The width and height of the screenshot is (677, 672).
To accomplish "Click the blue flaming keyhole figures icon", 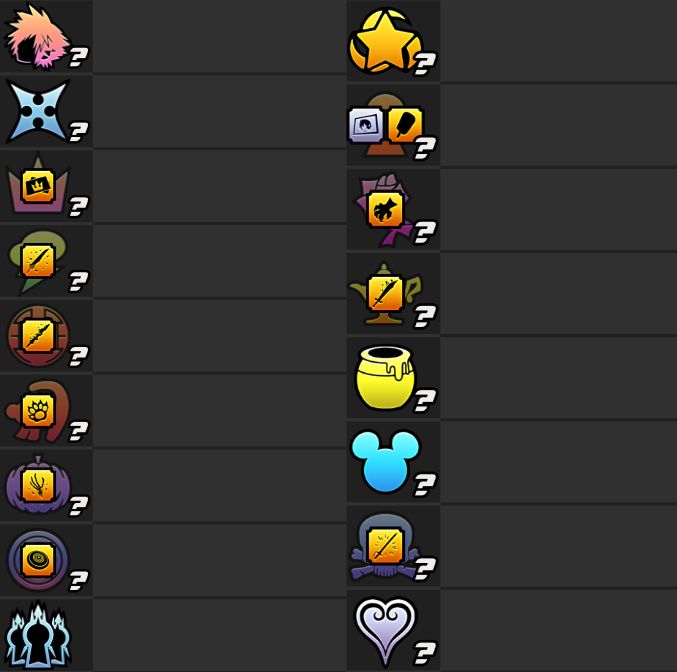I will pos(38,635).
